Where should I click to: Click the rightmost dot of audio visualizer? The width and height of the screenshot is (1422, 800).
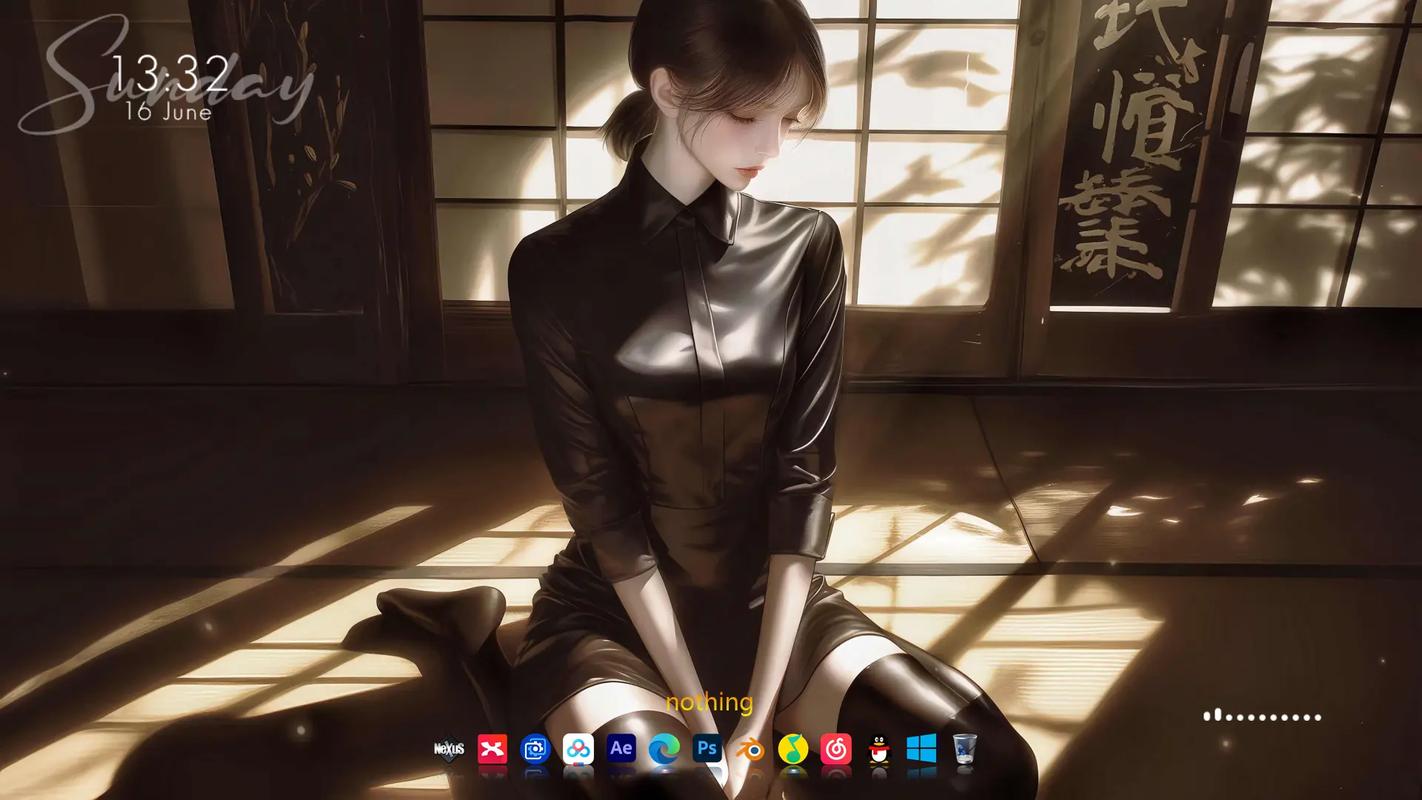1318,717
